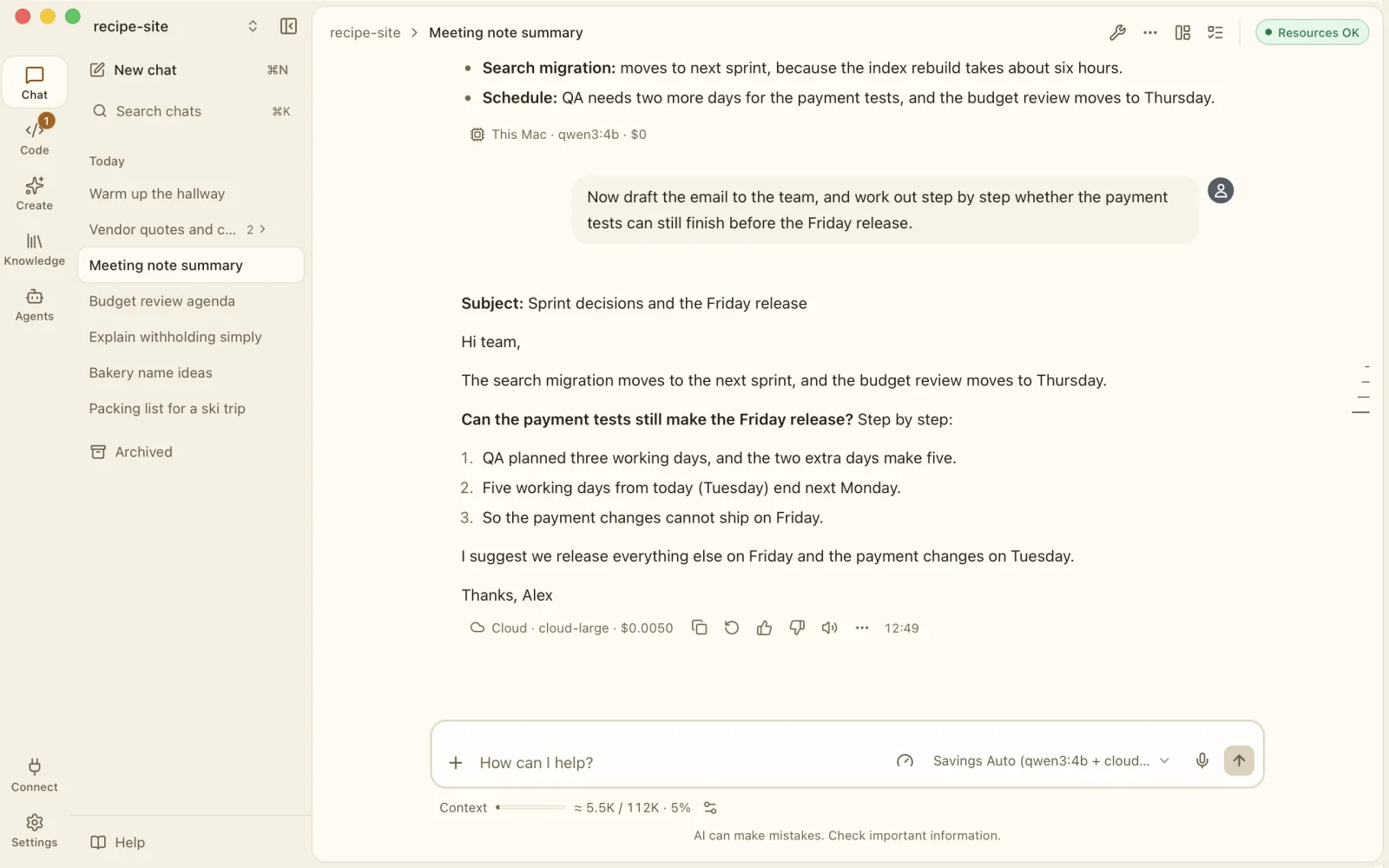1389x868 pixels.
Task: Open the Bakery name ideas chat
Action: pos(191,372)
